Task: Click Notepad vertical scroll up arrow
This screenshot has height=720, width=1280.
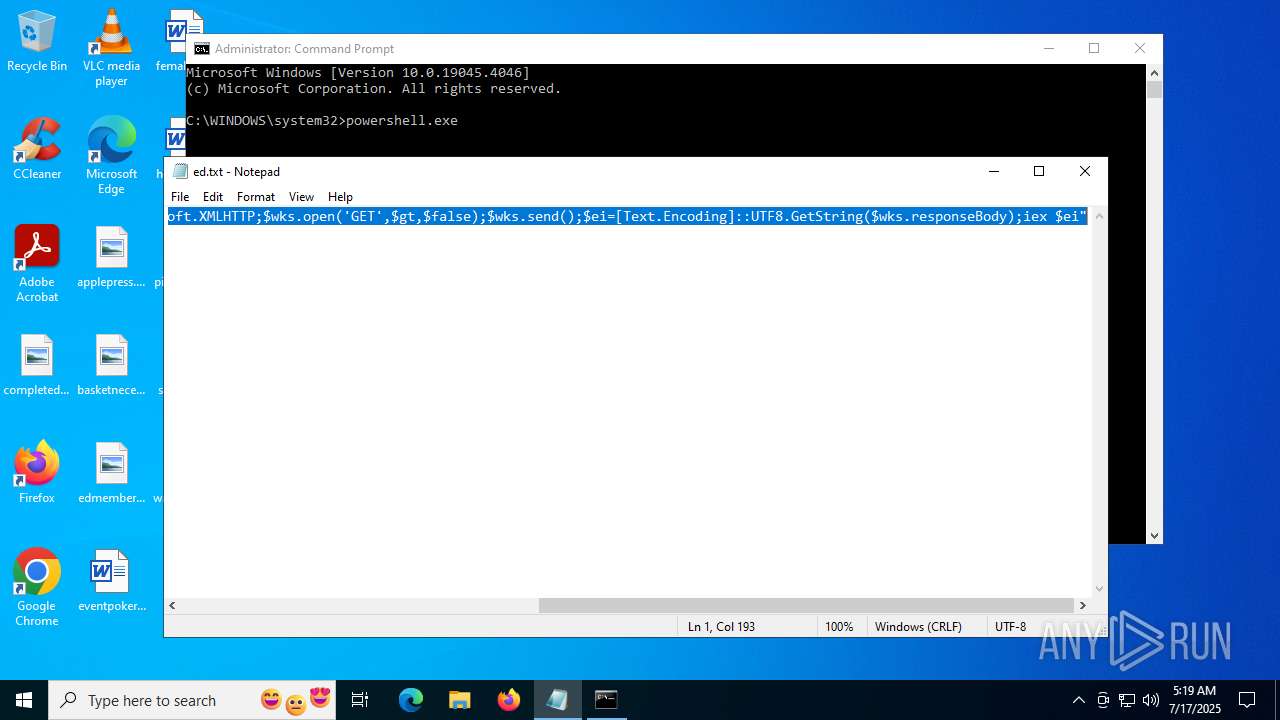Action: (1099, 216)
